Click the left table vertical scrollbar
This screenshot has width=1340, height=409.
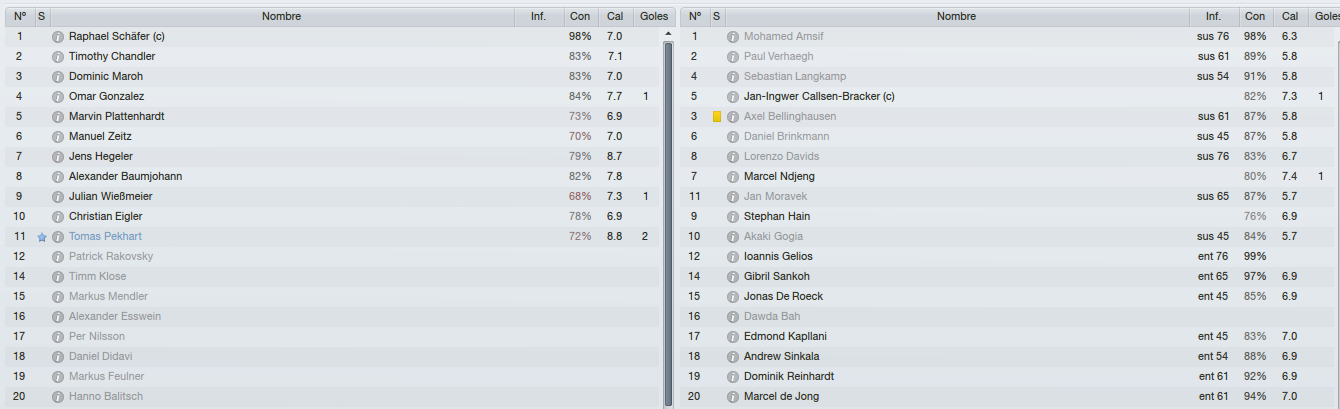[x=668, y=225]
